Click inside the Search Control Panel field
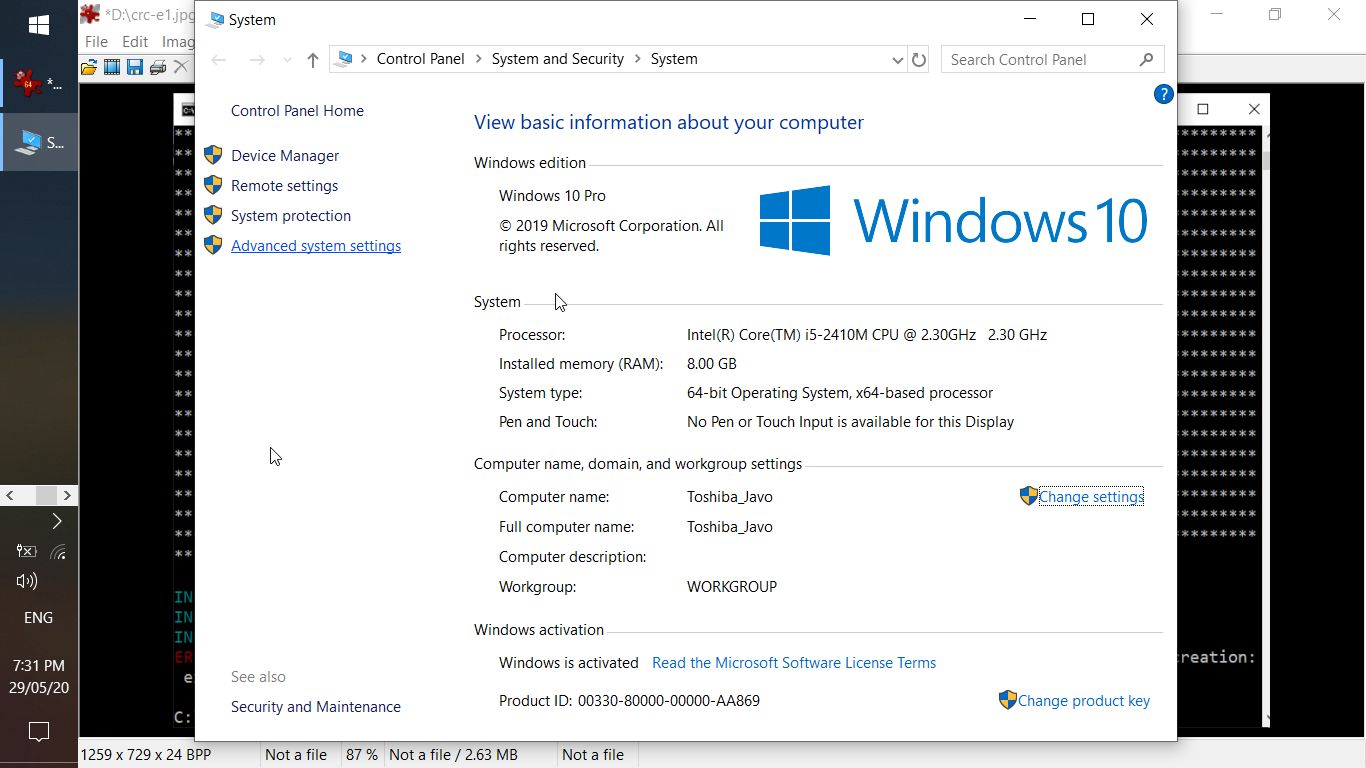This screenshot has height=768, width=1366. (x=1040, y=59)
